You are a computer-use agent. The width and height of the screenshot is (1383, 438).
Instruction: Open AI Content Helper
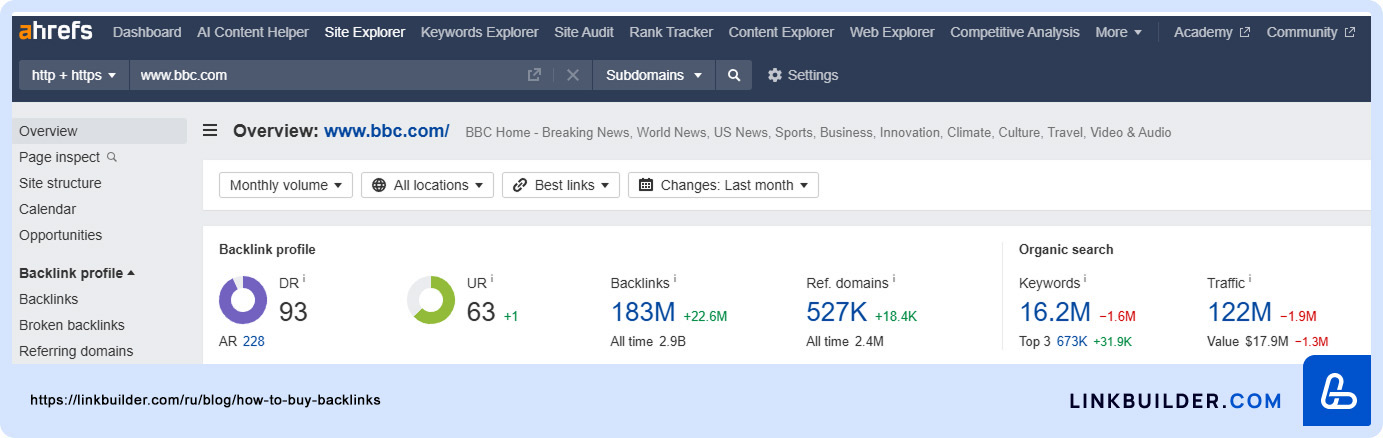coord(253,32)
